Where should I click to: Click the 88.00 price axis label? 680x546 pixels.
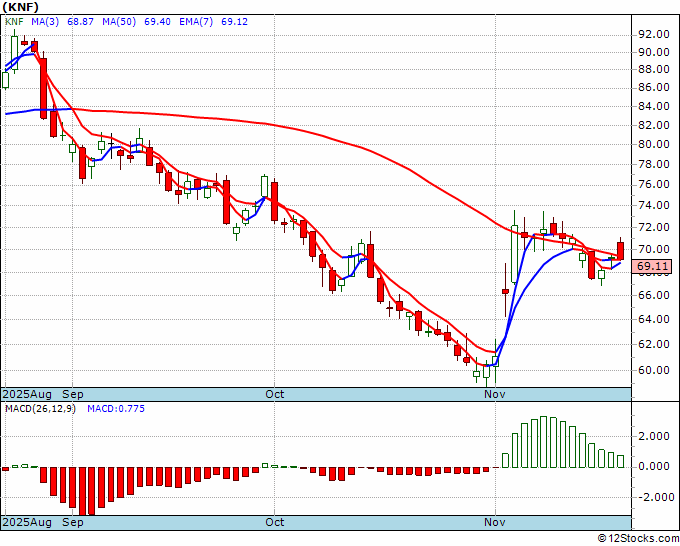[654, 69]
